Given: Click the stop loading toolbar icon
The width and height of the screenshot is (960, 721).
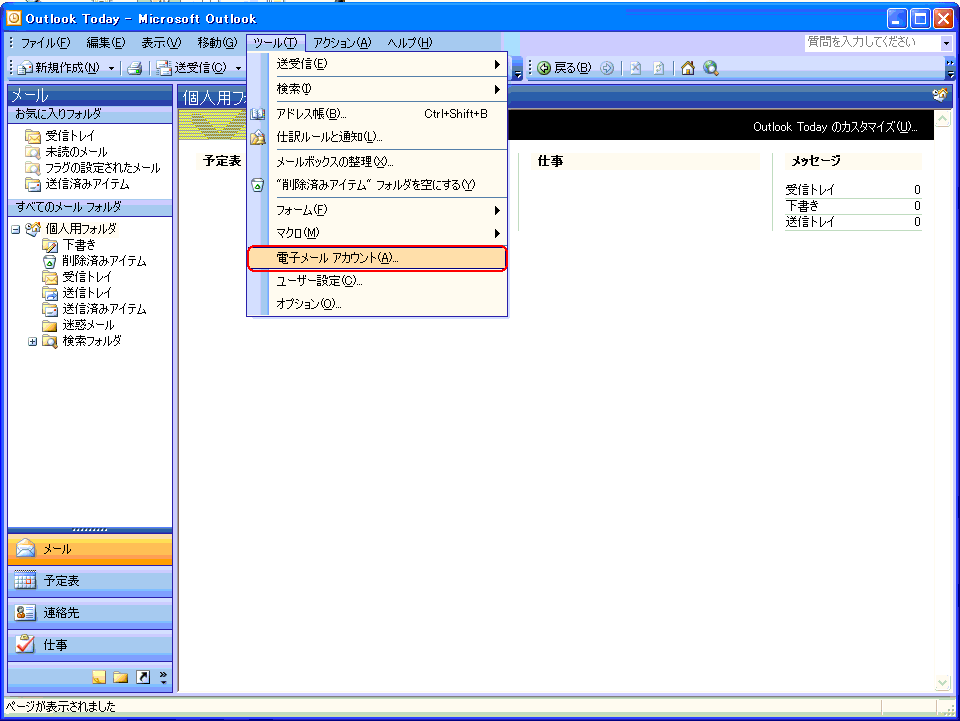Looking at the screenshot, I should click(x=636, y=68).
